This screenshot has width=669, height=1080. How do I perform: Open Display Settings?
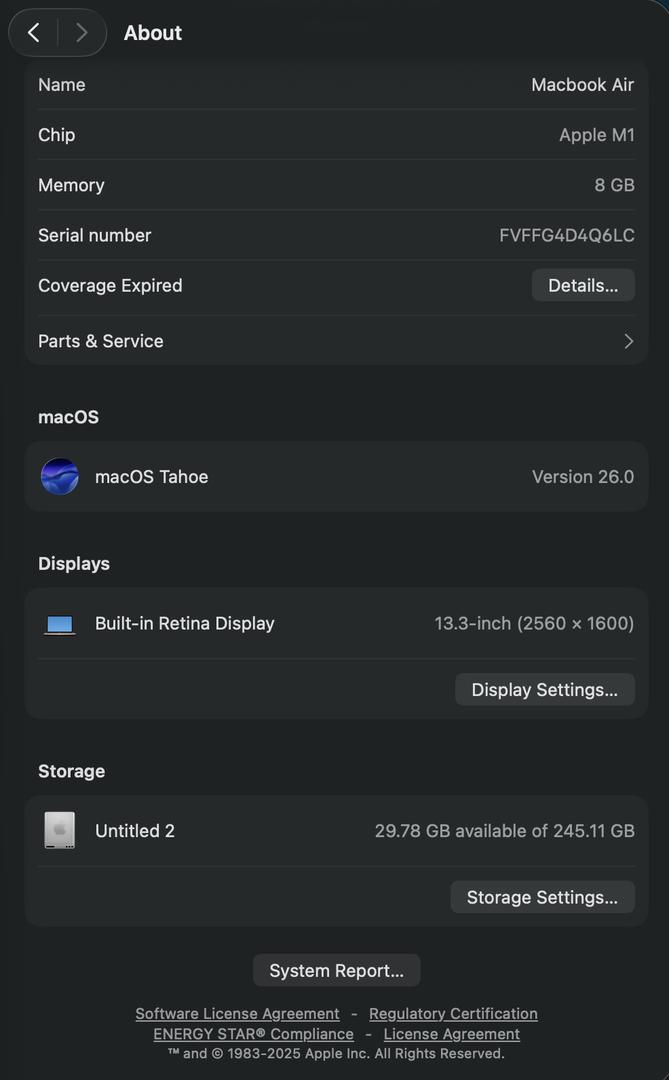(x=545, y=690)
